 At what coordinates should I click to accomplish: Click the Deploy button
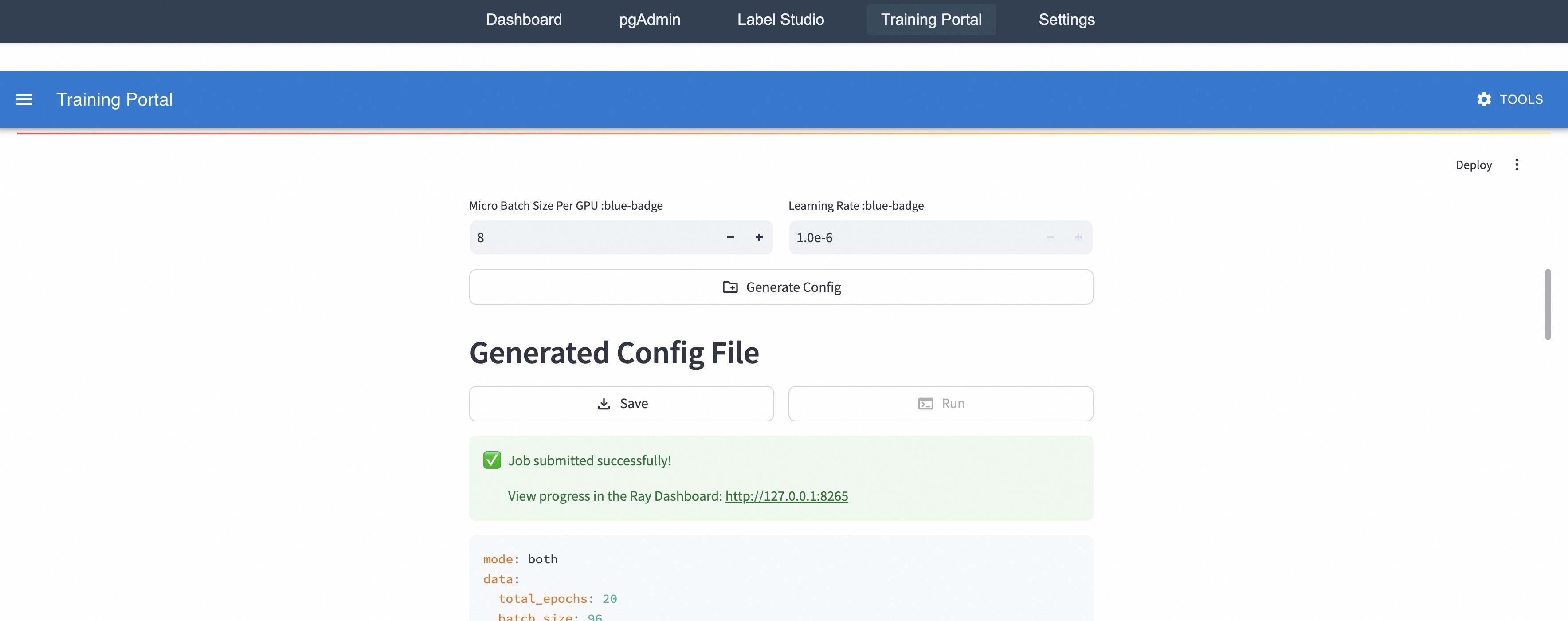point(1473,165)
